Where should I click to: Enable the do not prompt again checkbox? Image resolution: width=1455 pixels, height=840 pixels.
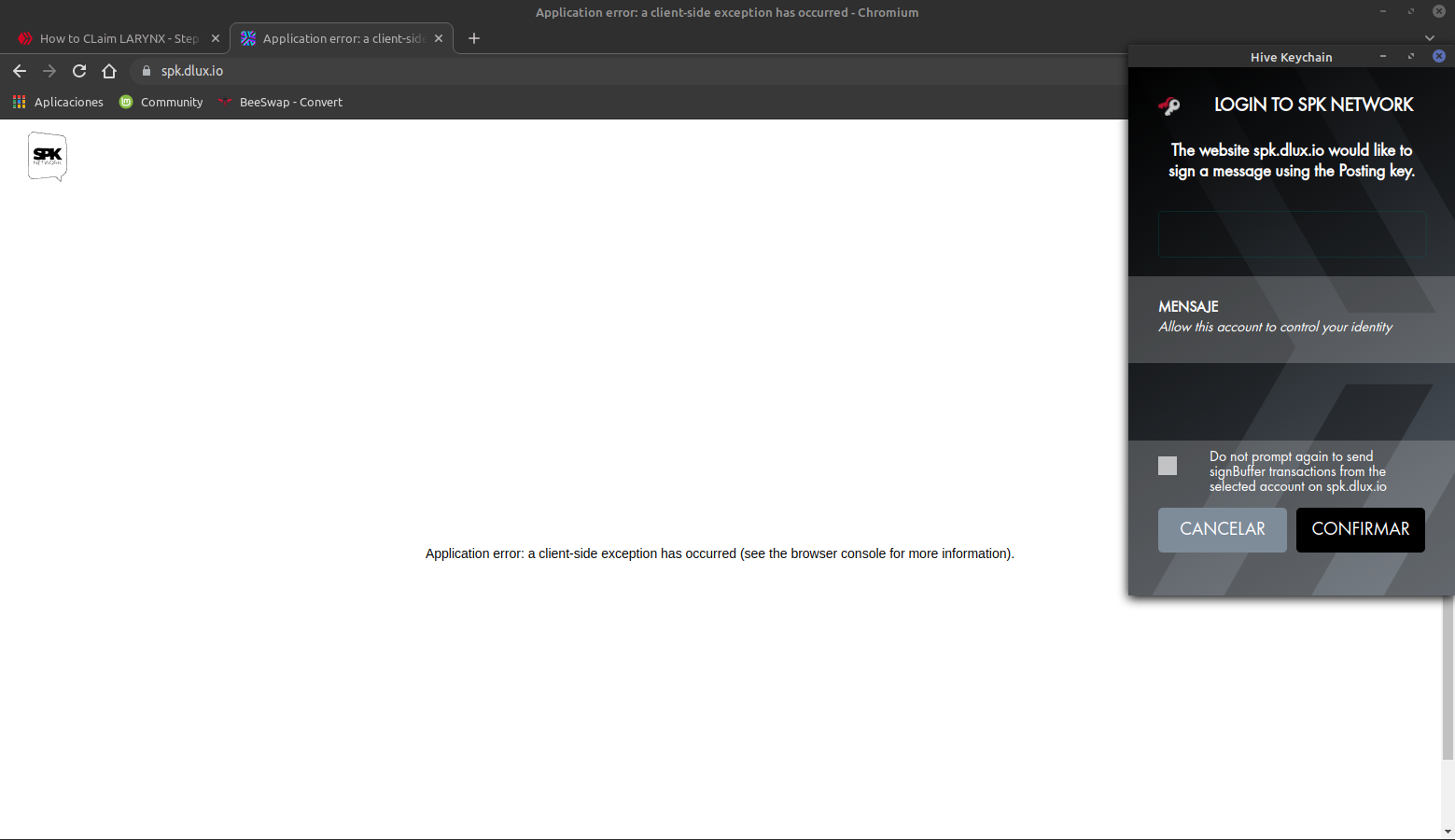click(x=1168, y=466)
